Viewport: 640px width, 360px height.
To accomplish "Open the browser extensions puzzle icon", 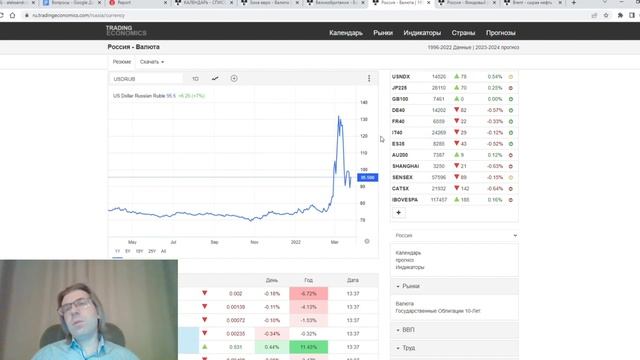I will [x=620, y=16].
